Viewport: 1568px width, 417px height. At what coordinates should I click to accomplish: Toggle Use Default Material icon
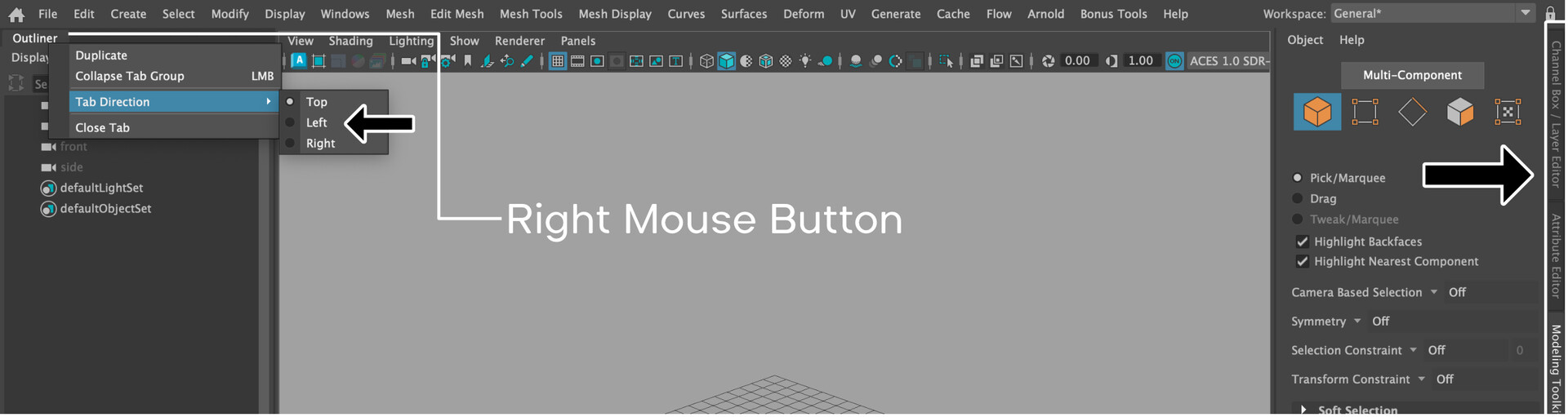point(746,61)
